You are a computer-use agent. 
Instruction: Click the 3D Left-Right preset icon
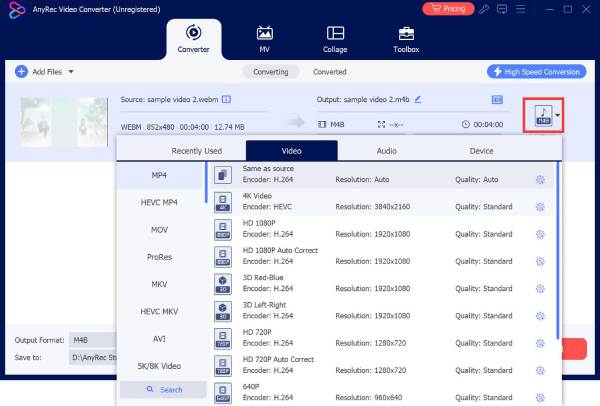(x=223, y=311)
